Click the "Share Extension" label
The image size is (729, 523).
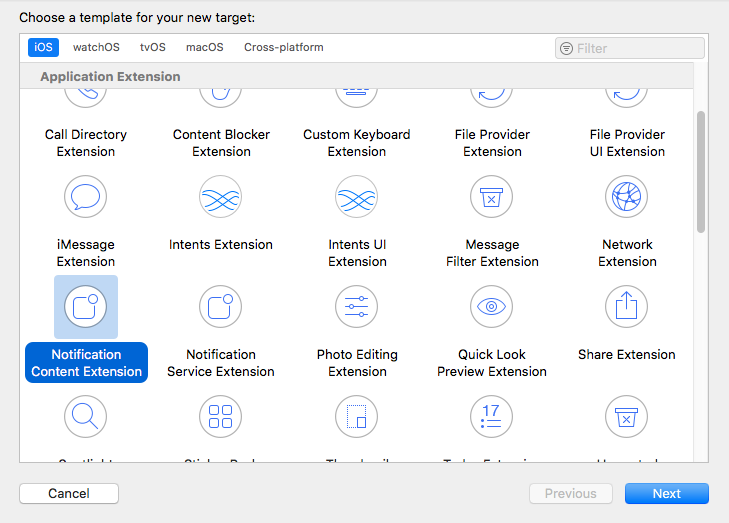click(627, 354)
